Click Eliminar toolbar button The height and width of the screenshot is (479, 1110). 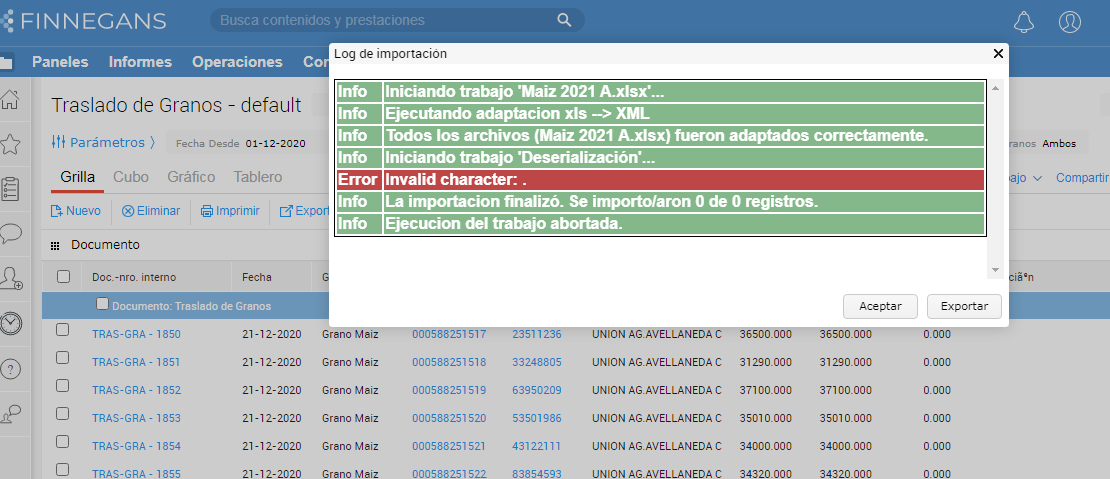(151, 211)
